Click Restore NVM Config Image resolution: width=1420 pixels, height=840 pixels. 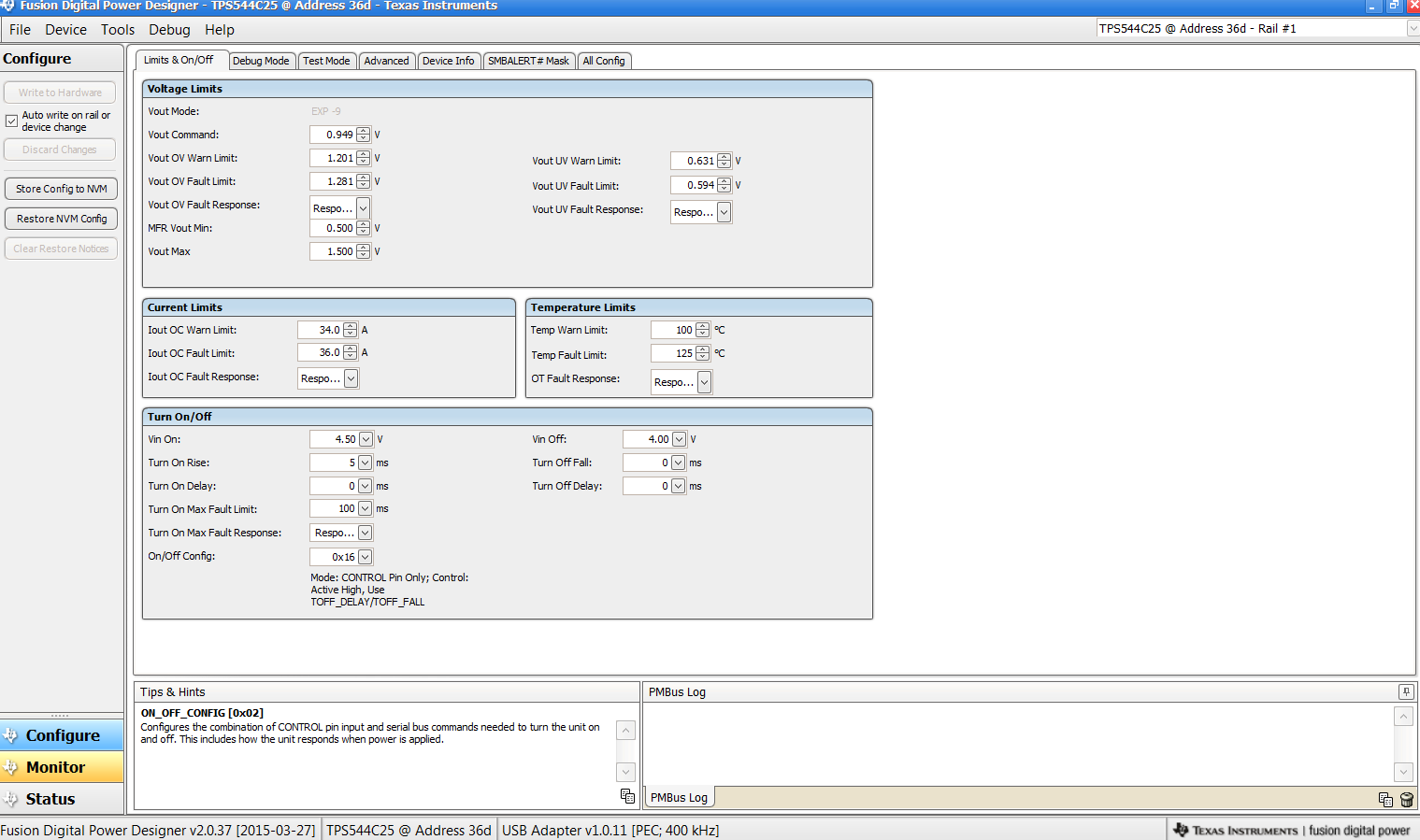coord(61,218)
